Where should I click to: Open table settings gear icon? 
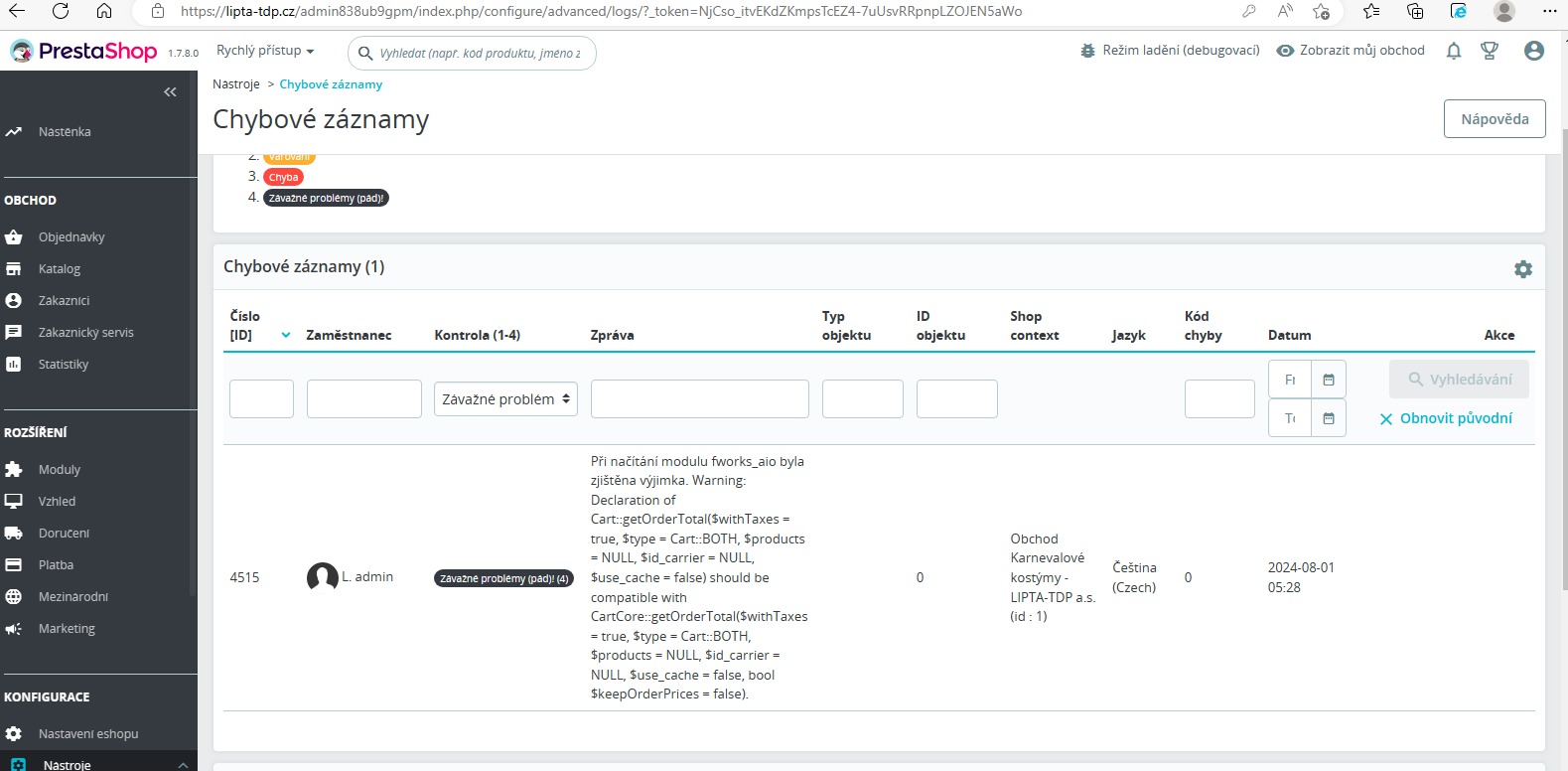(x=1523, y=268)
